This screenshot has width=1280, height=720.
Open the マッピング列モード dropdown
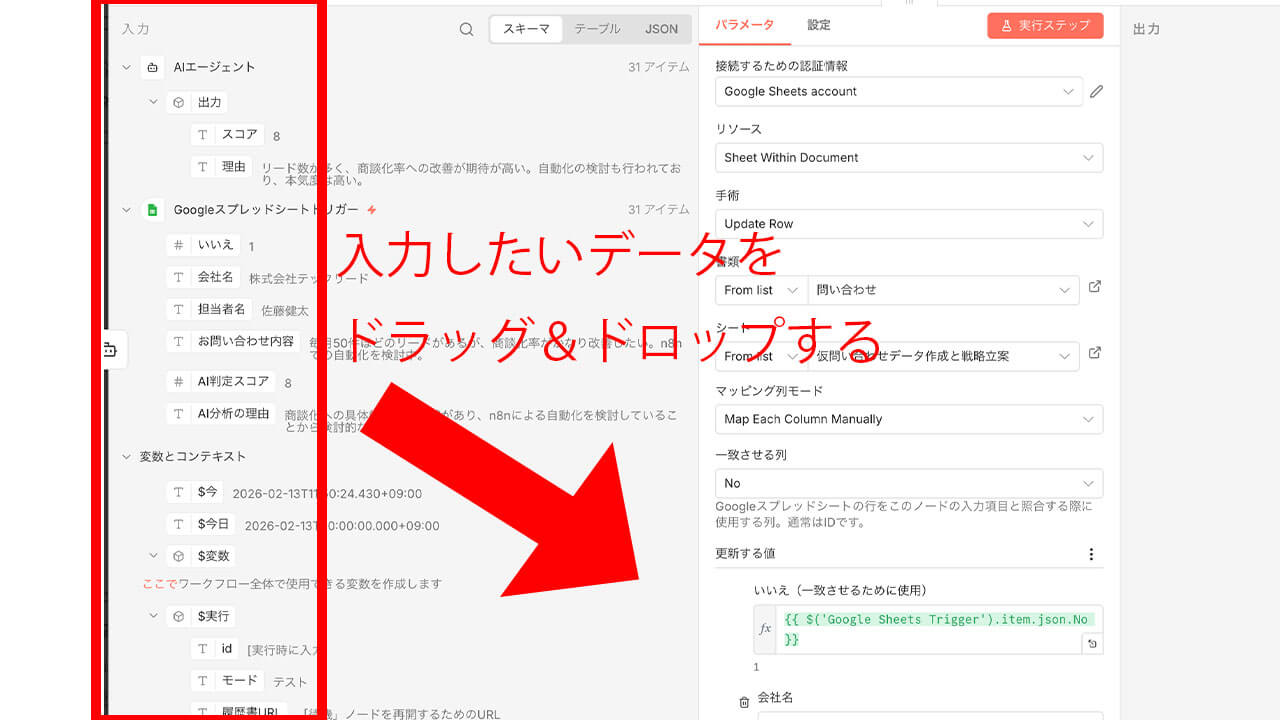coord(910,419)
